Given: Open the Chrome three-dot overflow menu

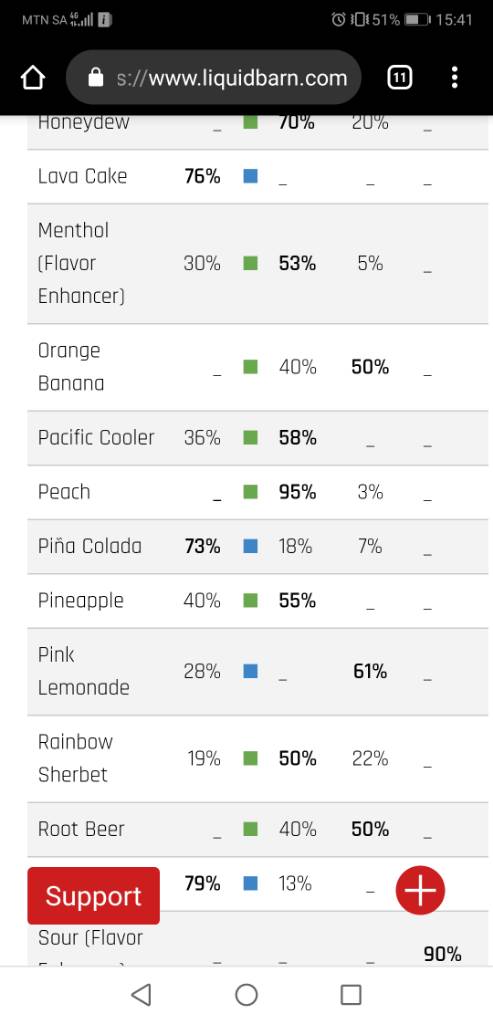Looking at the screenshot, I should [454, 78].
